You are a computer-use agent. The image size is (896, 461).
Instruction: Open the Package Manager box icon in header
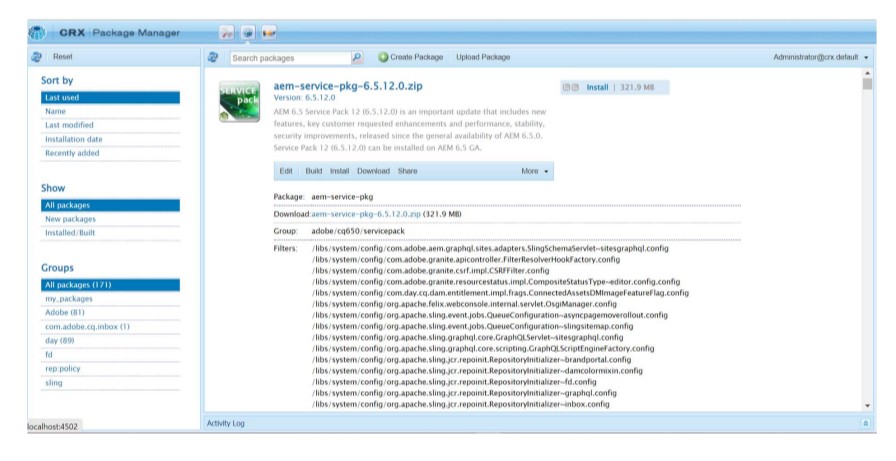(248, 33)
